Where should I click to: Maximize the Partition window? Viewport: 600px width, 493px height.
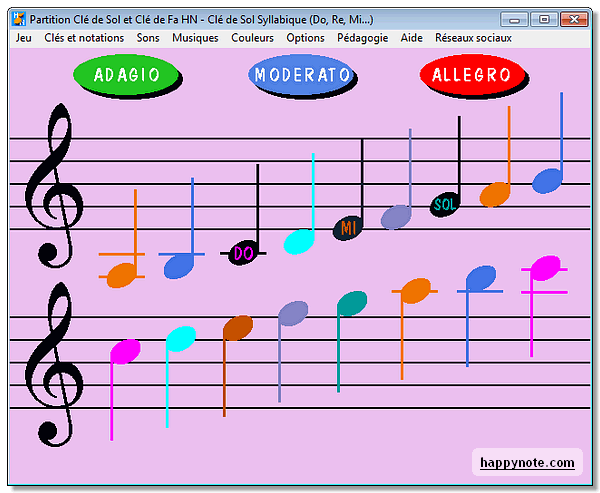544,19
